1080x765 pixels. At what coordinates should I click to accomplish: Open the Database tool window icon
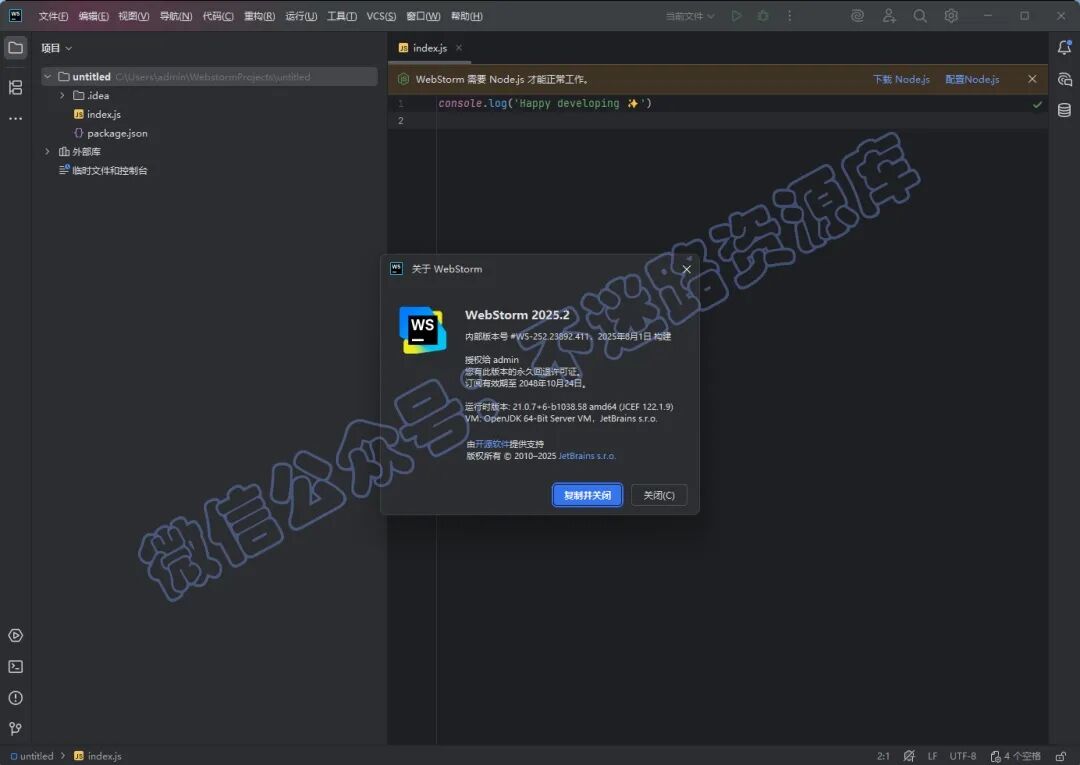pos(1064,110)
